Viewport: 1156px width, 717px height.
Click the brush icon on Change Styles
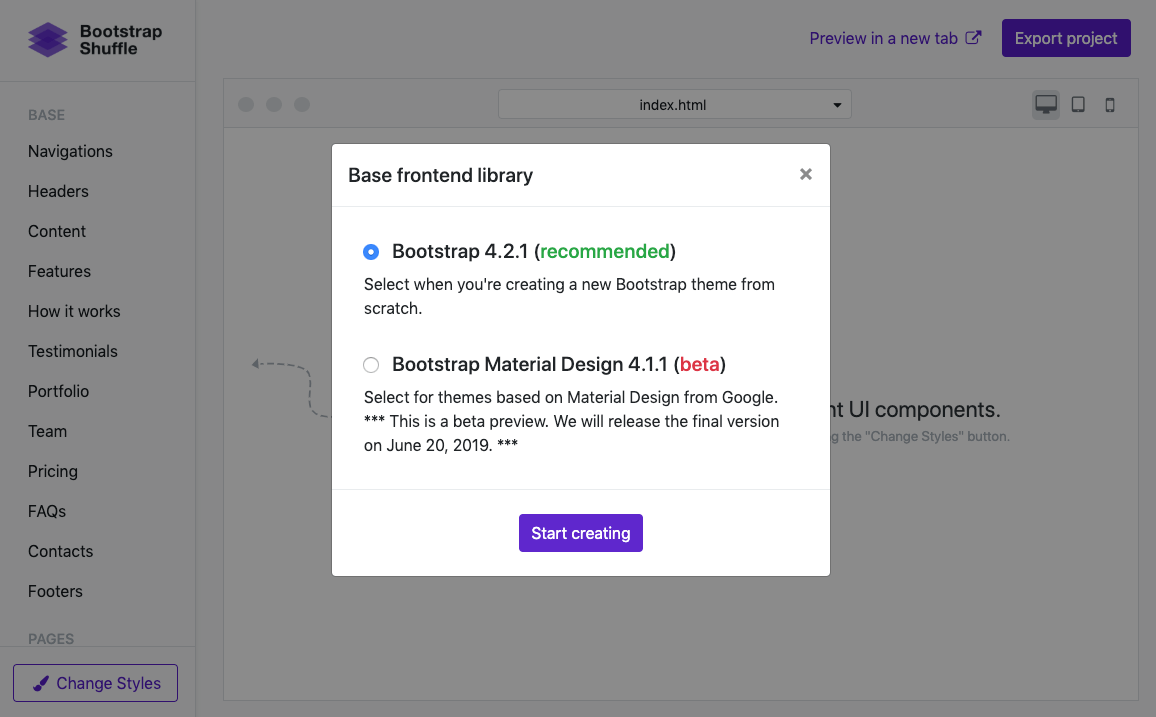tap(40, 683)
